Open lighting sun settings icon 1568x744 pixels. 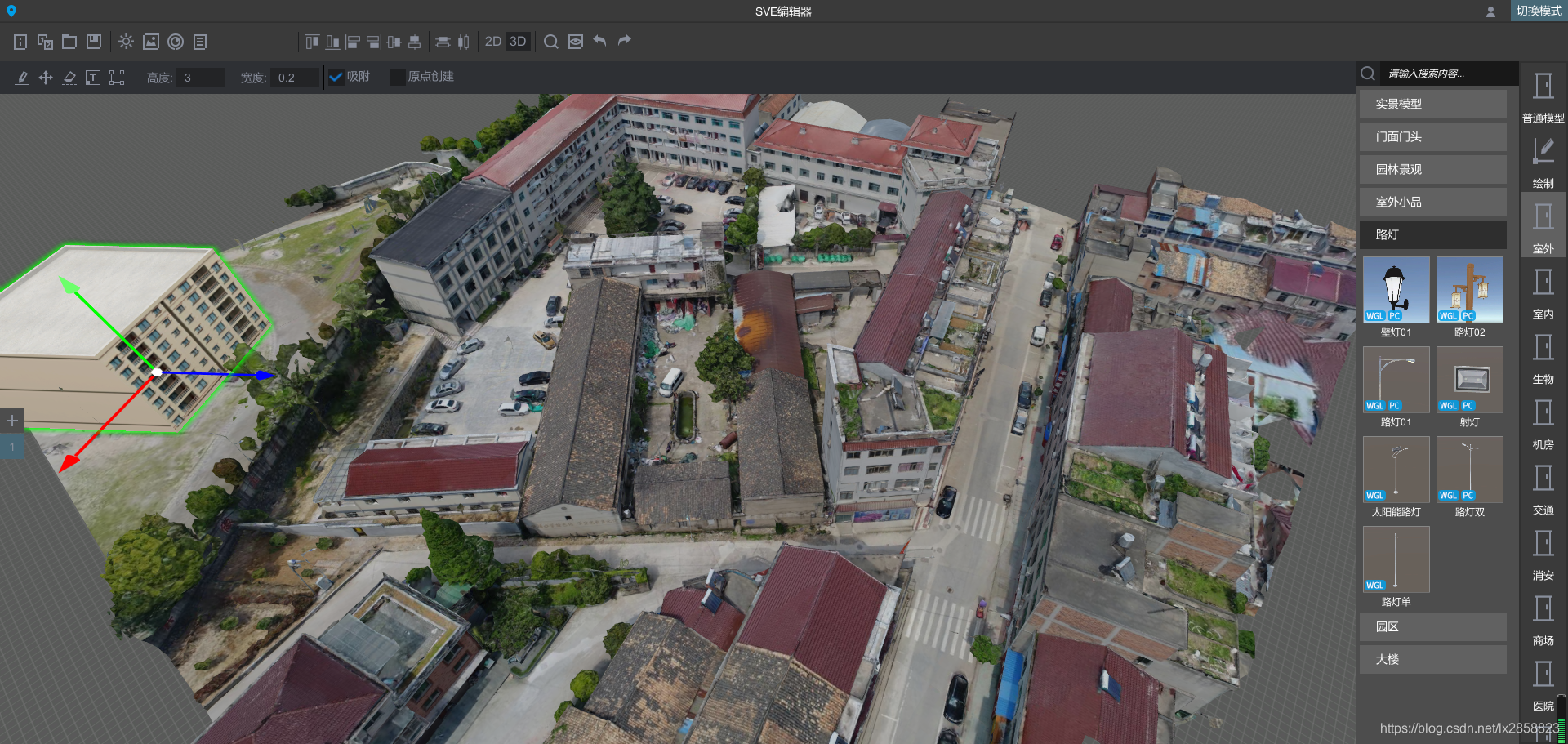pyautogui.click(x=126, y=42)
